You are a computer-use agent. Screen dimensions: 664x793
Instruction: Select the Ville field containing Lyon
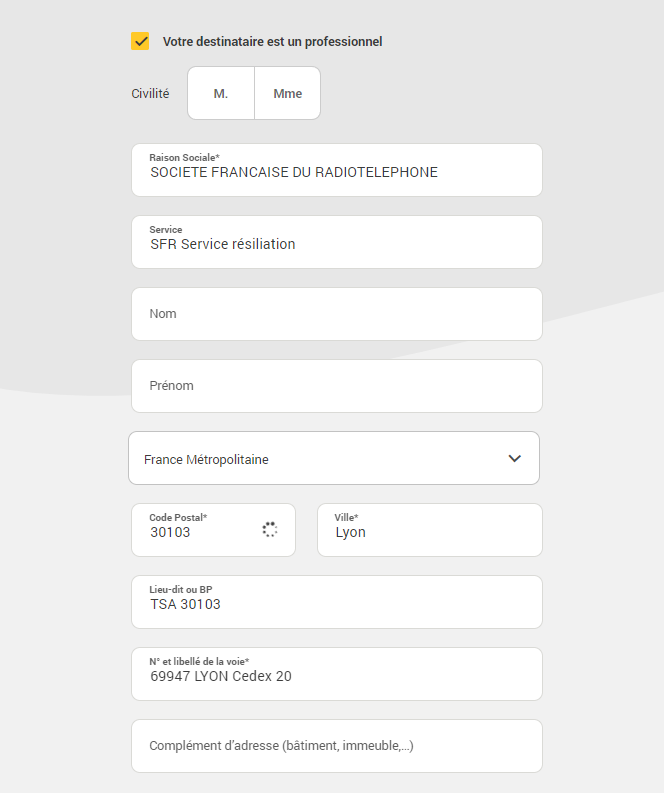click(x=430, y=531)
